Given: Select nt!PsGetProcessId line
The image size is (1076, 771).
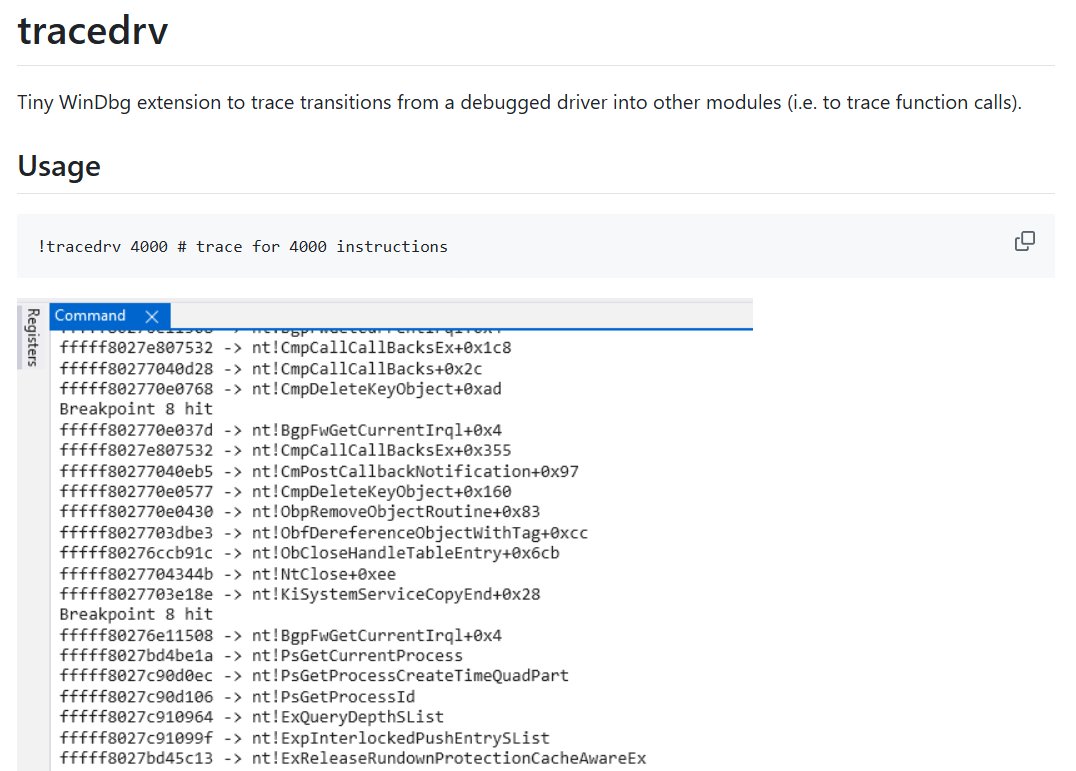Looking at the screenshot, I should 237,697.
